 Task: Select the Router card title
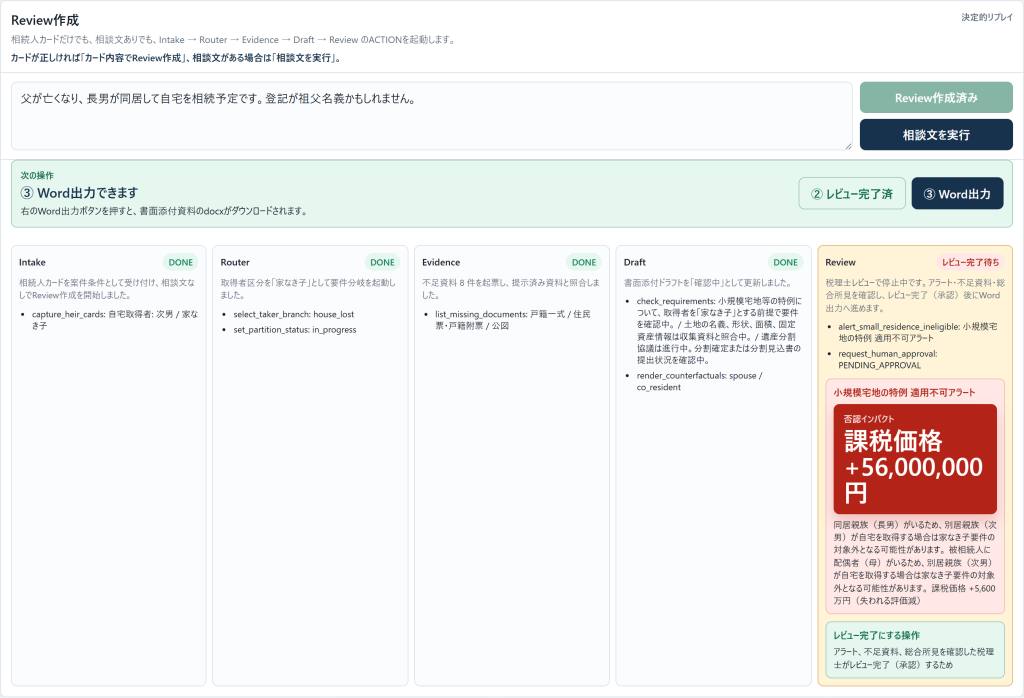pos(235,262)
